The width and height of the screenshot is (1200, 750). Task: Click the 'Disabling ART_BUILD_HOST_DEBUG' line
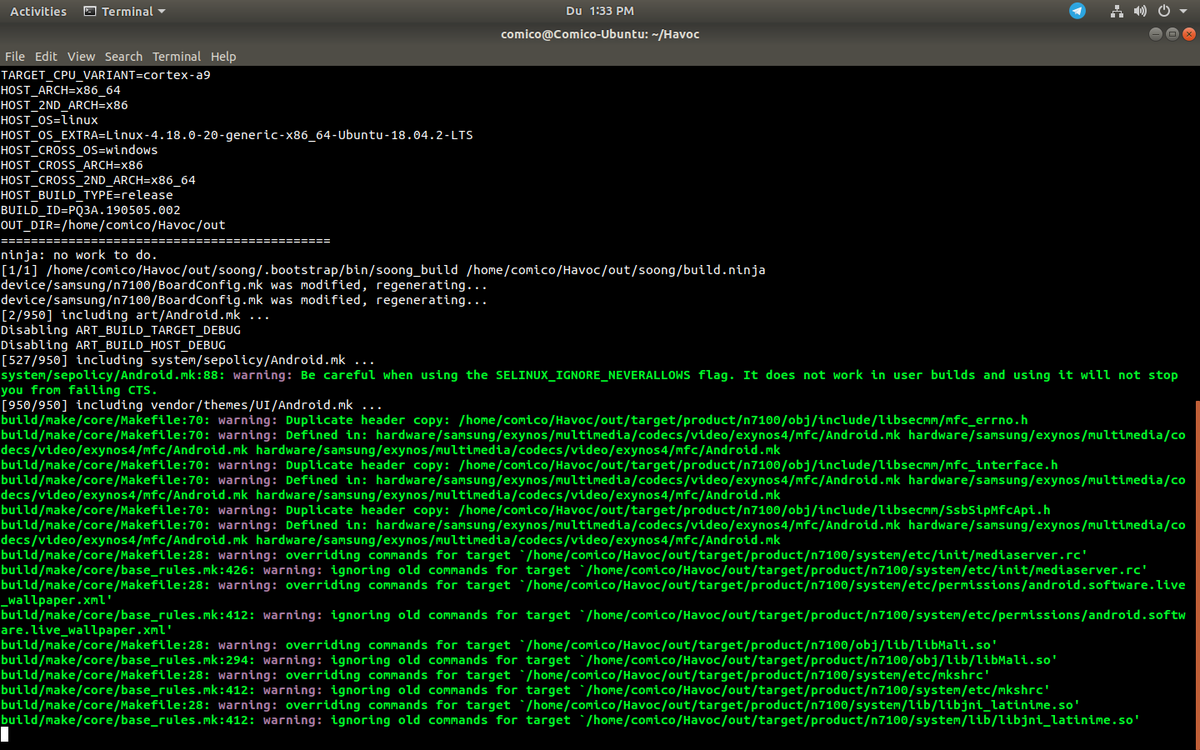[x=113, y=345]
